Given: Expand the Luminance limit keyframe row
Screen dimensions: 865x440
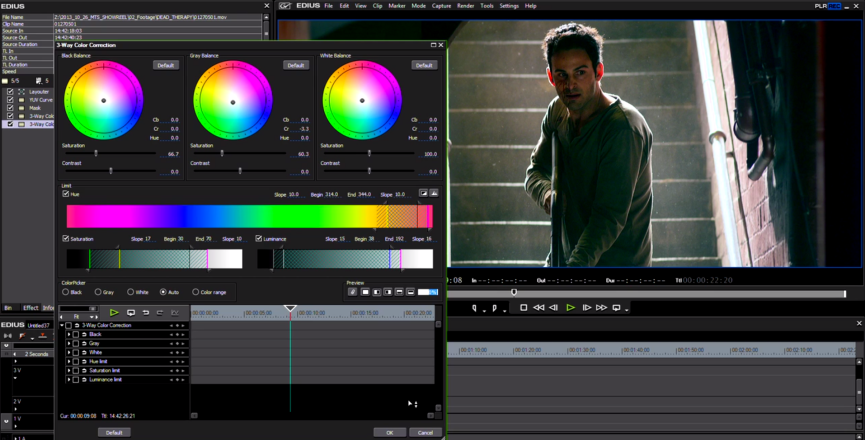Looking at the screenshot, I should pos(69,379).
